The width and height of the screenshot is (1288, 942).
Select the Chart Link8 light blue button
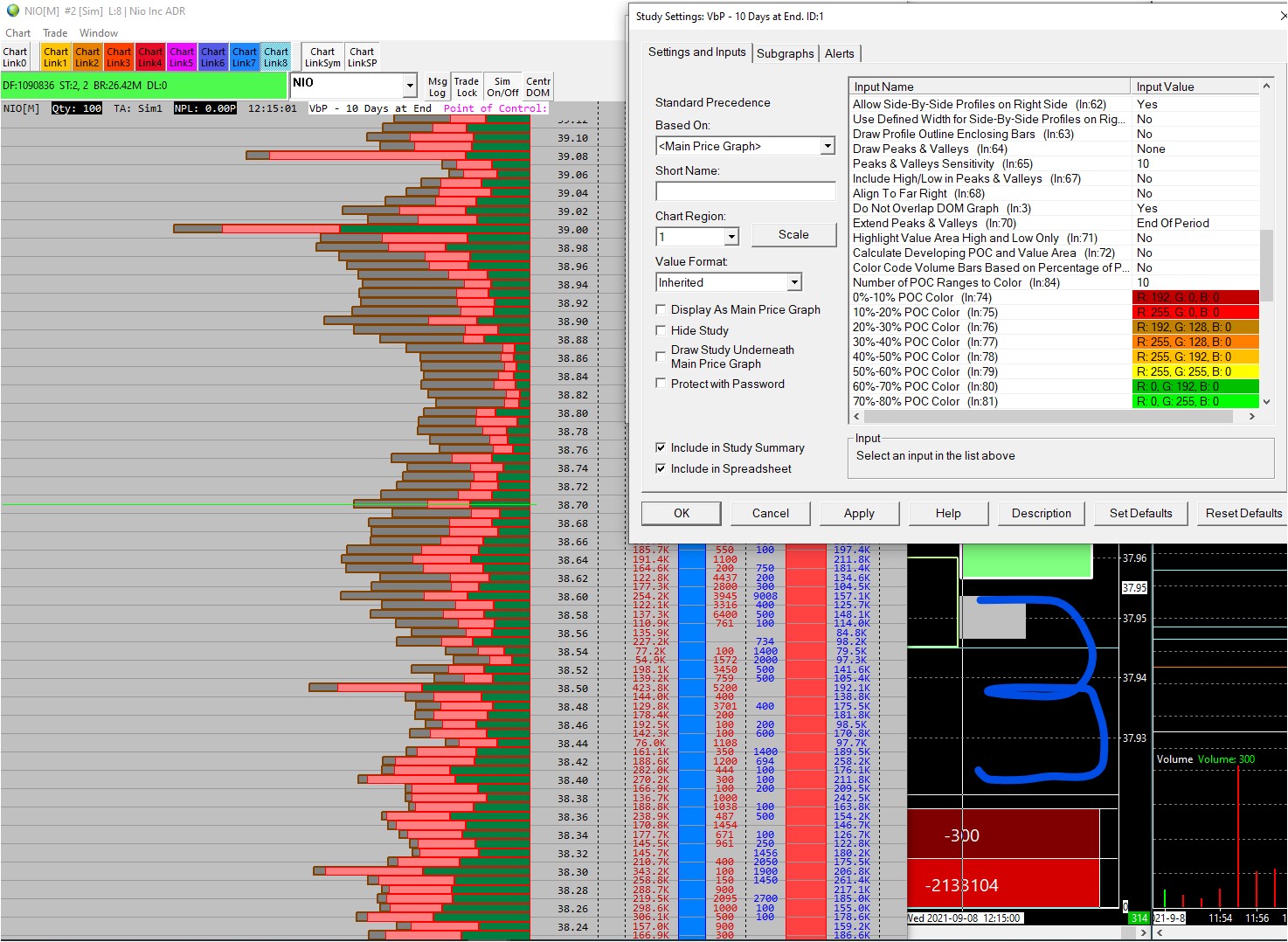click(x=276, y=58)
